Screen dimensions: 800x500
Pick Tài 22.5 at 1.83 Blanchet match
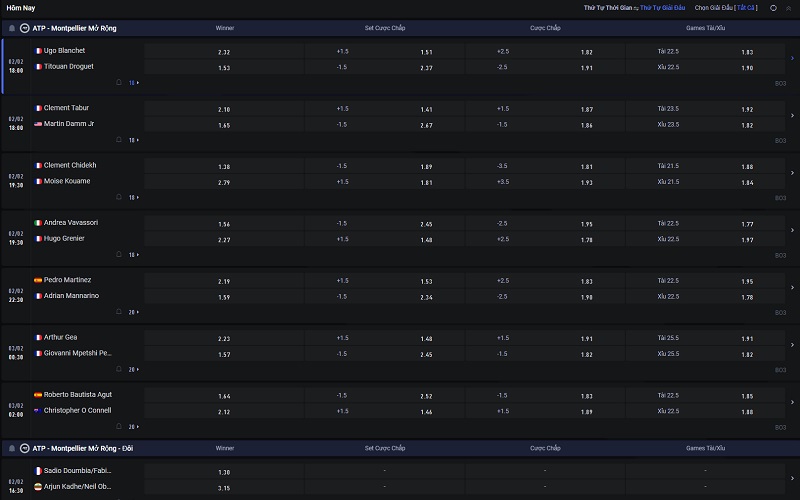click(705, 52)
